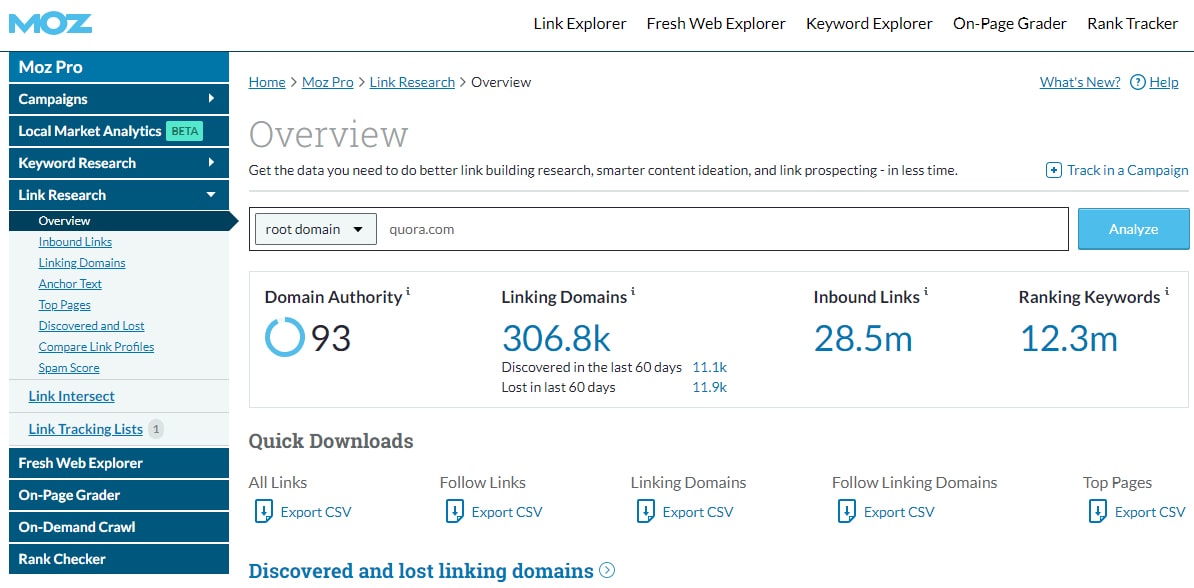Click the Analyze button
Image resolution: width=1194 pixels, height=588 pixels.
(x=1132, y=229)
